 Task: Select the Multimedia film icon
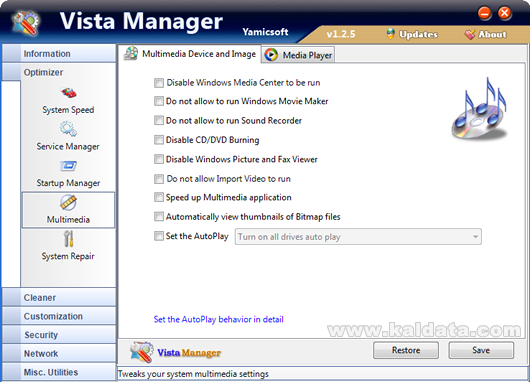68,202
